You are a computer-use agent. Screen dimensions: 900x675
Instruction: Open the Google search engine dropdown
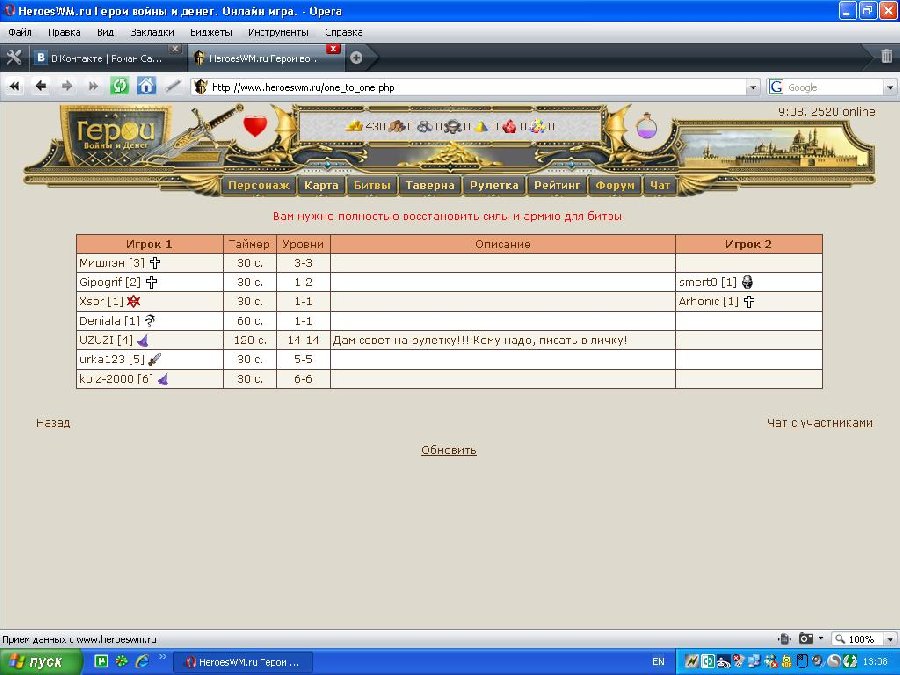point(890,88)
